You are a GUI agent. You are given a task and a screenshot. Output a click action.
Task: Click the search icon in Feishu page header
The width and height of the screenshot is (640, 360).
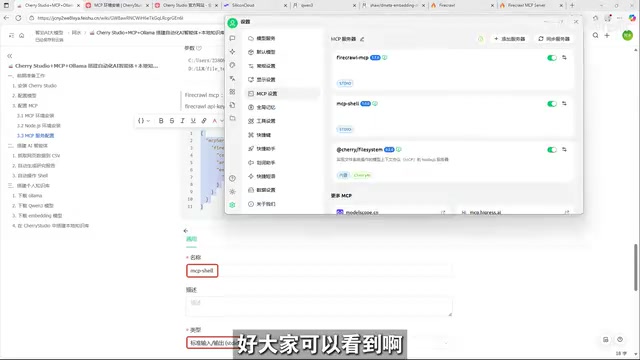(x=596, y=36)
